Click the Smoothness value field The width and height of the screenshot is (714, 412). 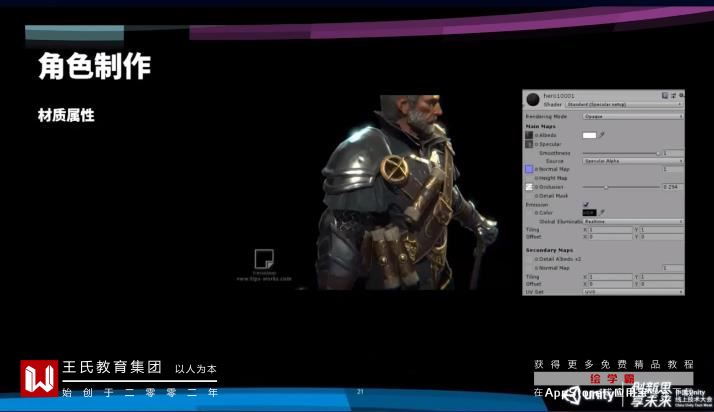click(x=673, y=153)
